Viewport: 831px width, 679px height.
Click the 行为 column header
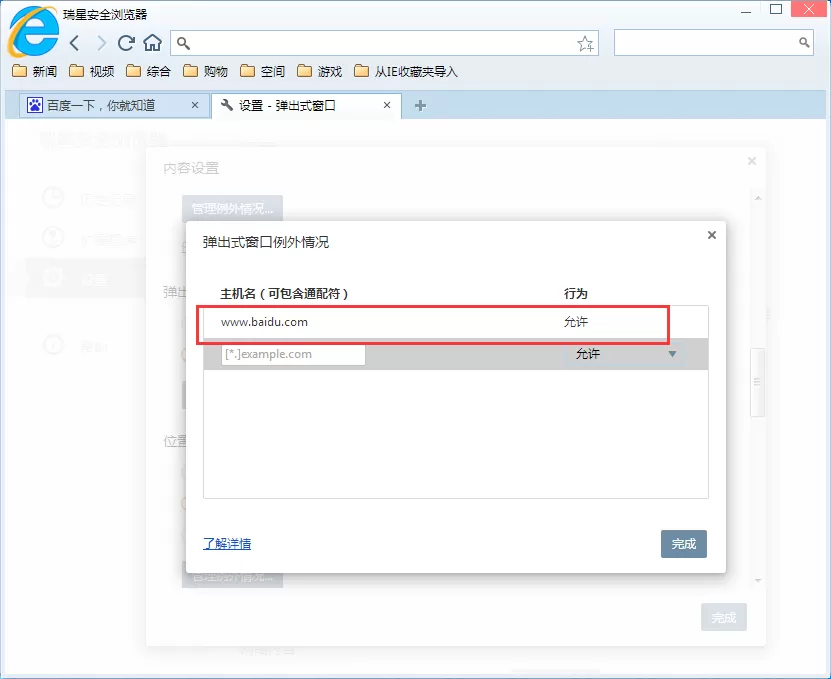pyautogui.click(x=576, y=293)
